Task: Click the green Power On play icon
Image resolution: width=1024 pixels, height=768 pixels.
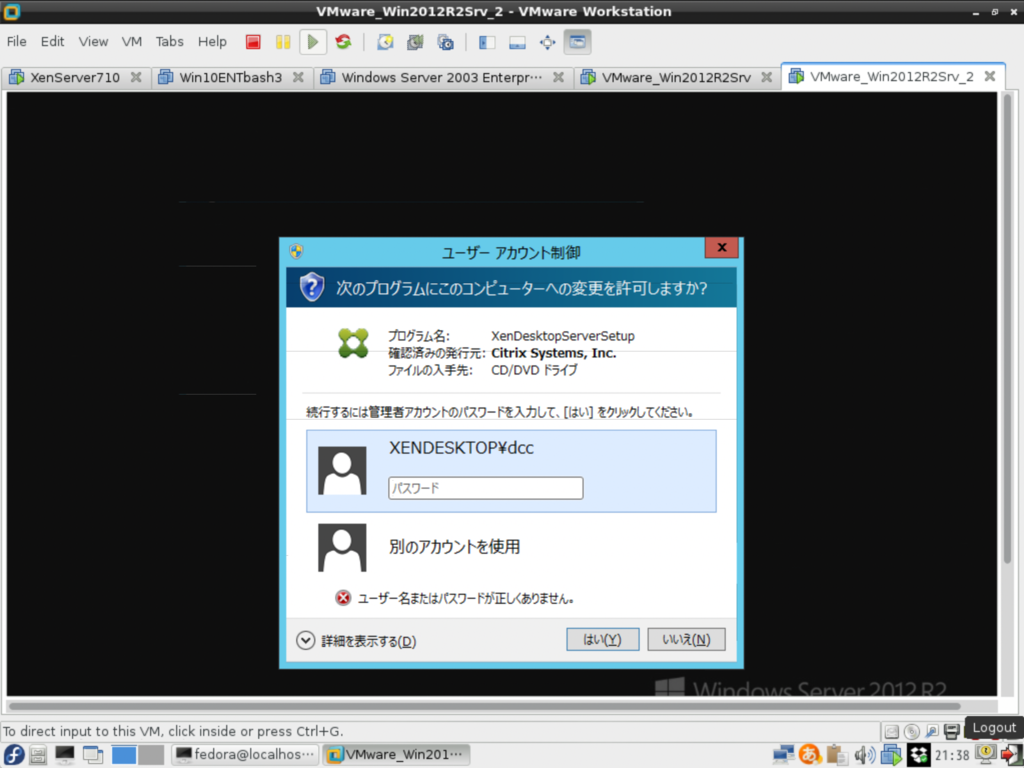Action: point(313,42)
